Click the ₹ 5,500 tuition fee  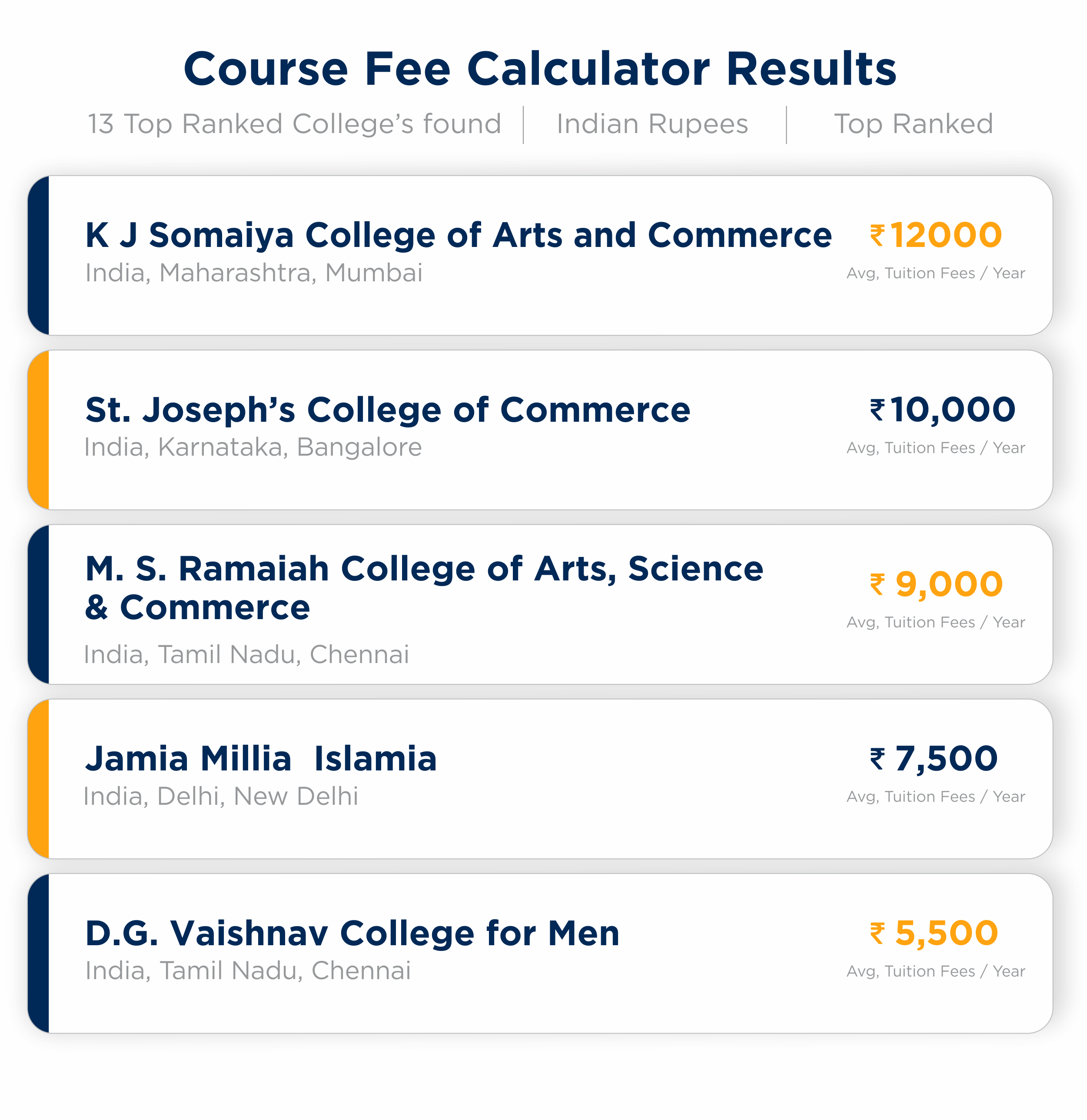point(933,933)
